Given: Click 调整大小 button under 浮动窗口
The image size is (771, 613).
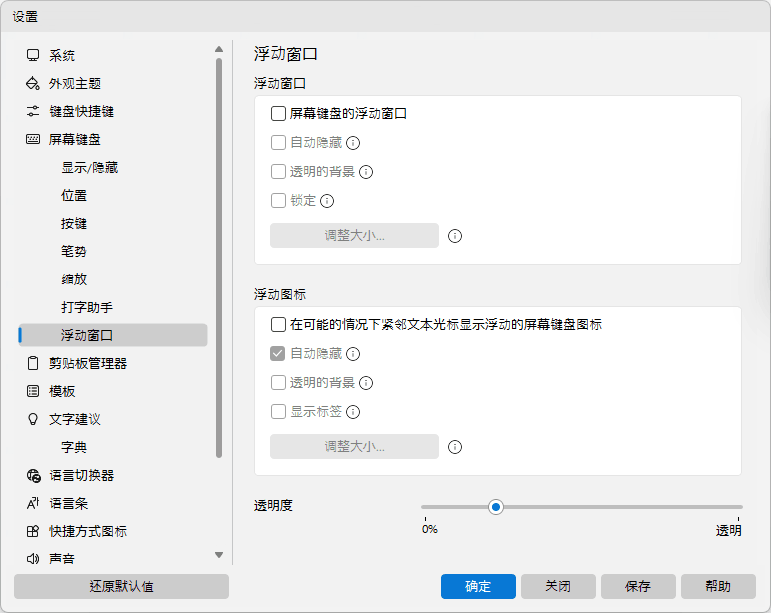Looking at the screenshot, I should coord(355,235).
